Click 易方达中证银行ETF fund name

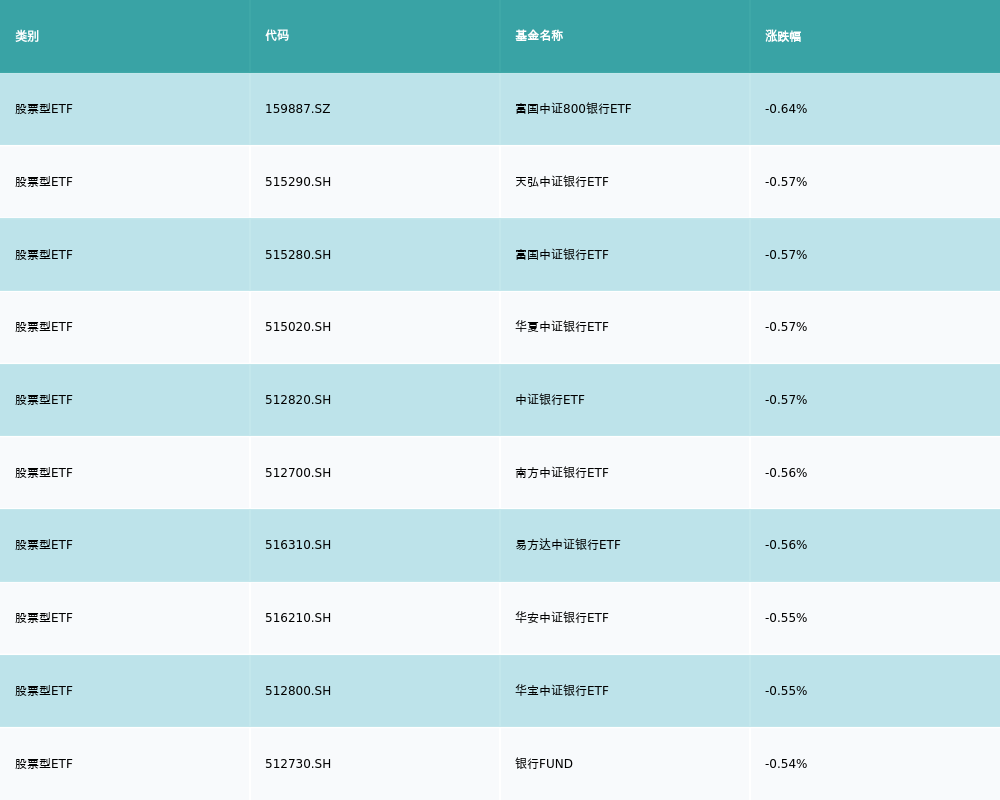point(567,545)
